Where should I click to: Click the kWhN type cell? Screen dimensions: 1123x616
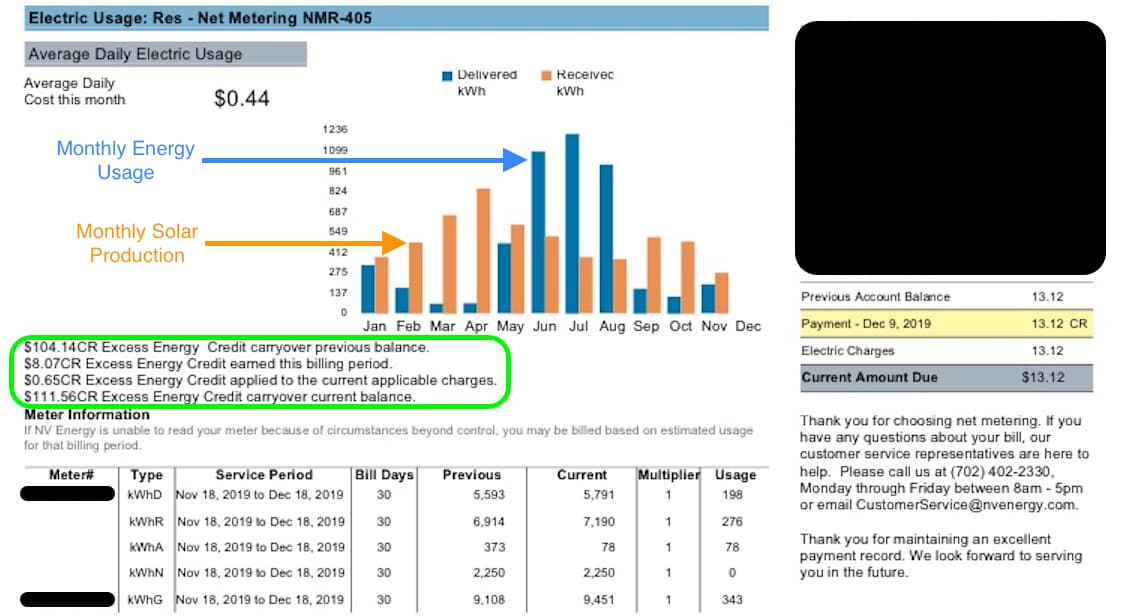click(146, 573)
